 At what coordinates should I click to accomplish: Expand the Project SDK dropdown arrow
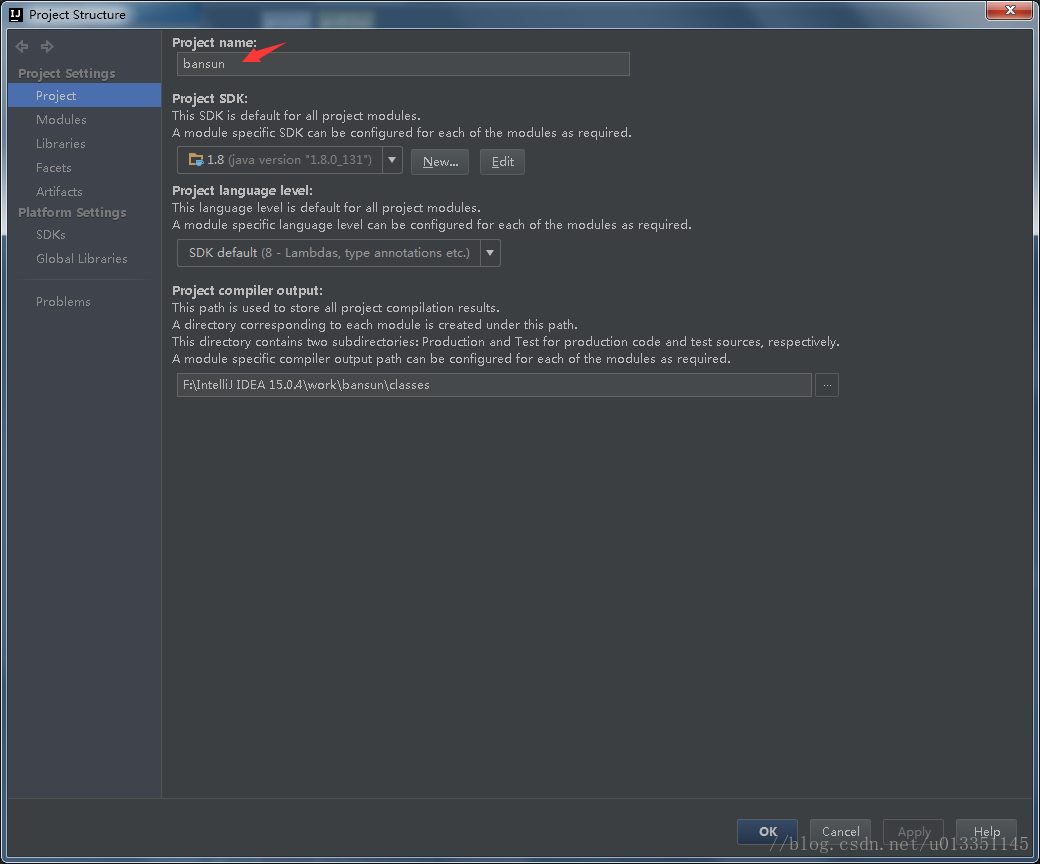click(392, 160)
